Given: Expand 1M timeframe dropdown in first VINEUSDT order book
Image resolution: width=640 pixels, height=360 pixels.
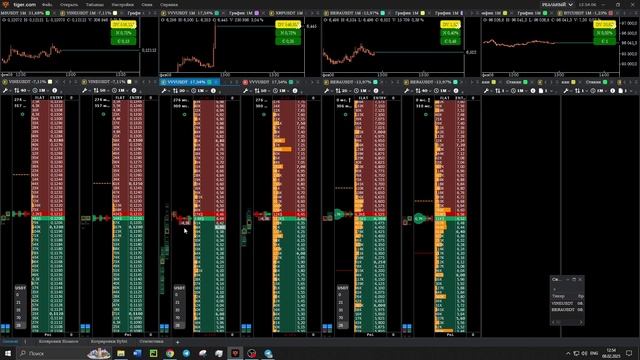Looking at the screenshot, I should pyautogui.click(x=40, y=90).
